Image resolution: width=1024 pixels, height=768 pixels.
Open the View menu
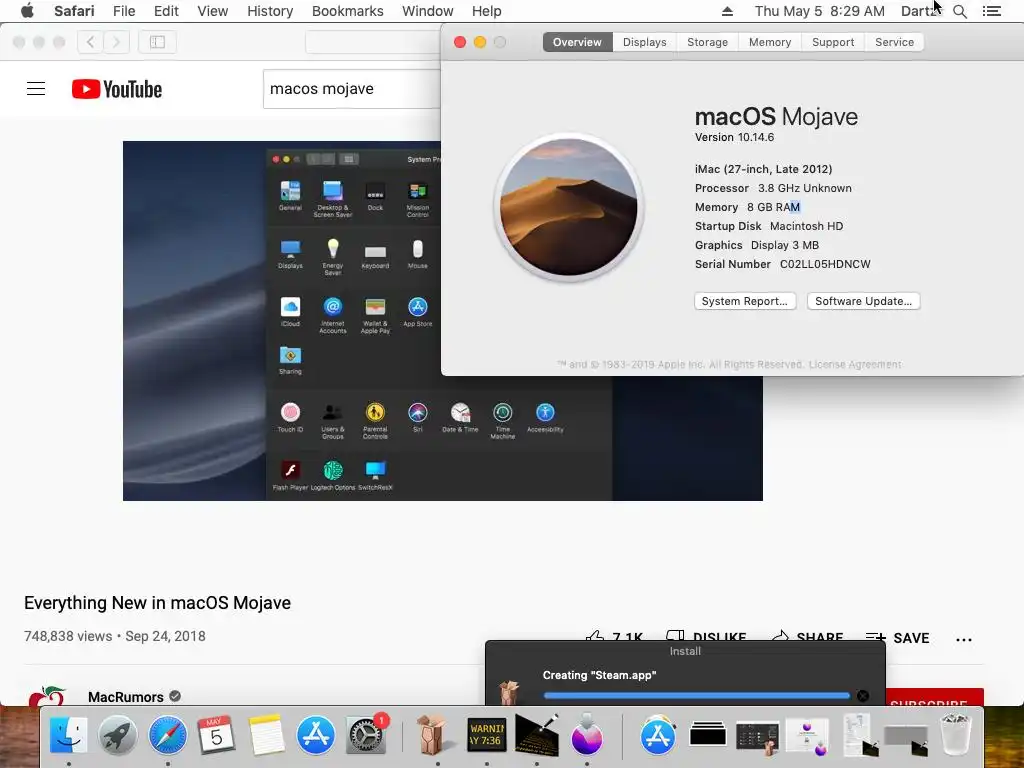212,11
